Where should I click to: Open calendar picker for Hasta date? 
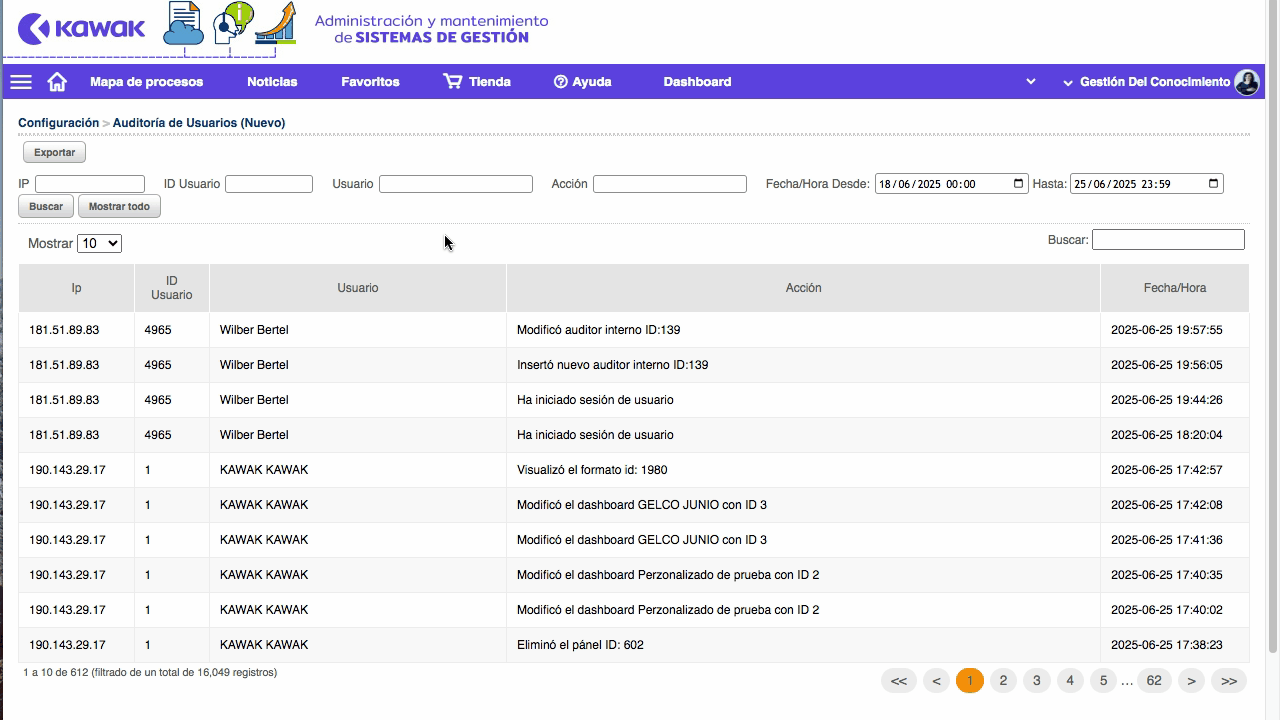click(x=1213, y=184)
